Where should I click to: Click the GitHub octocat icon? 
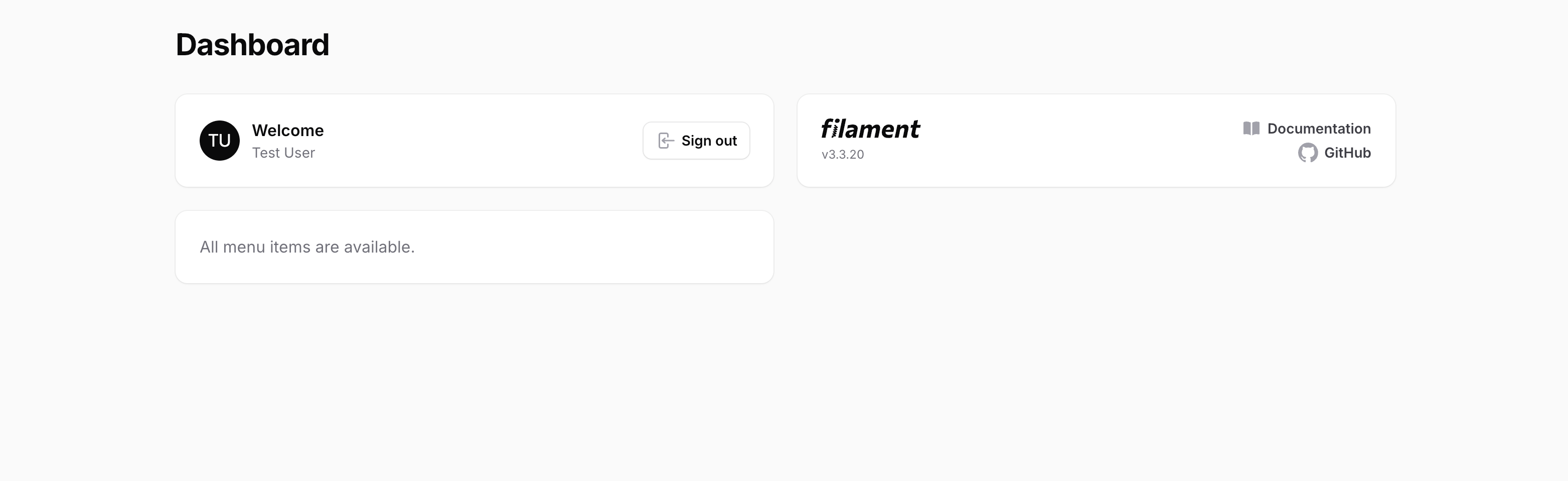1308,153
